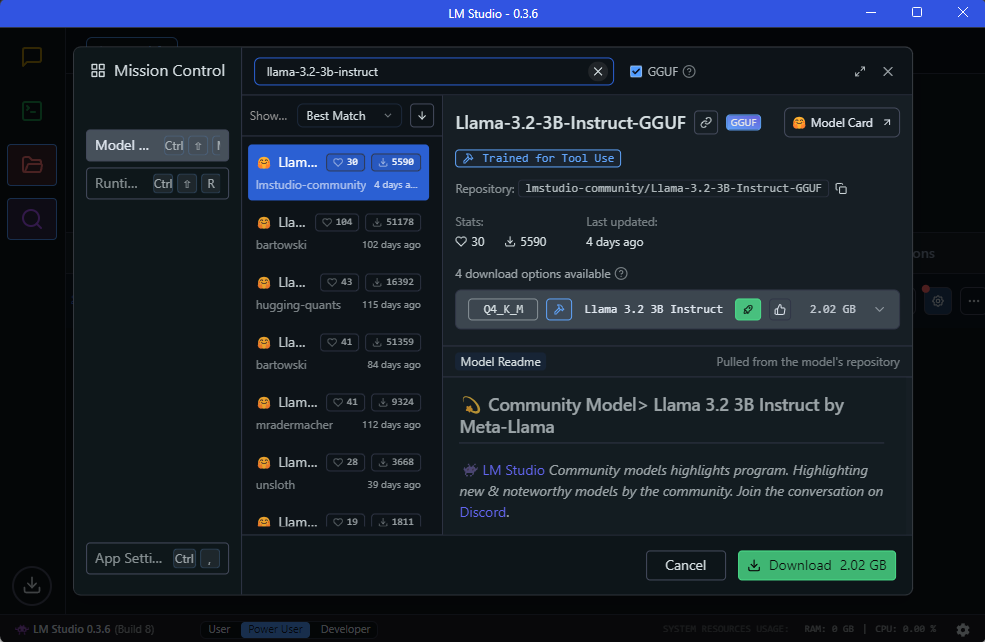Click Download 2.02 GB button
The height and width of the screenshot is (642, 985).
[x=817, y=565]
